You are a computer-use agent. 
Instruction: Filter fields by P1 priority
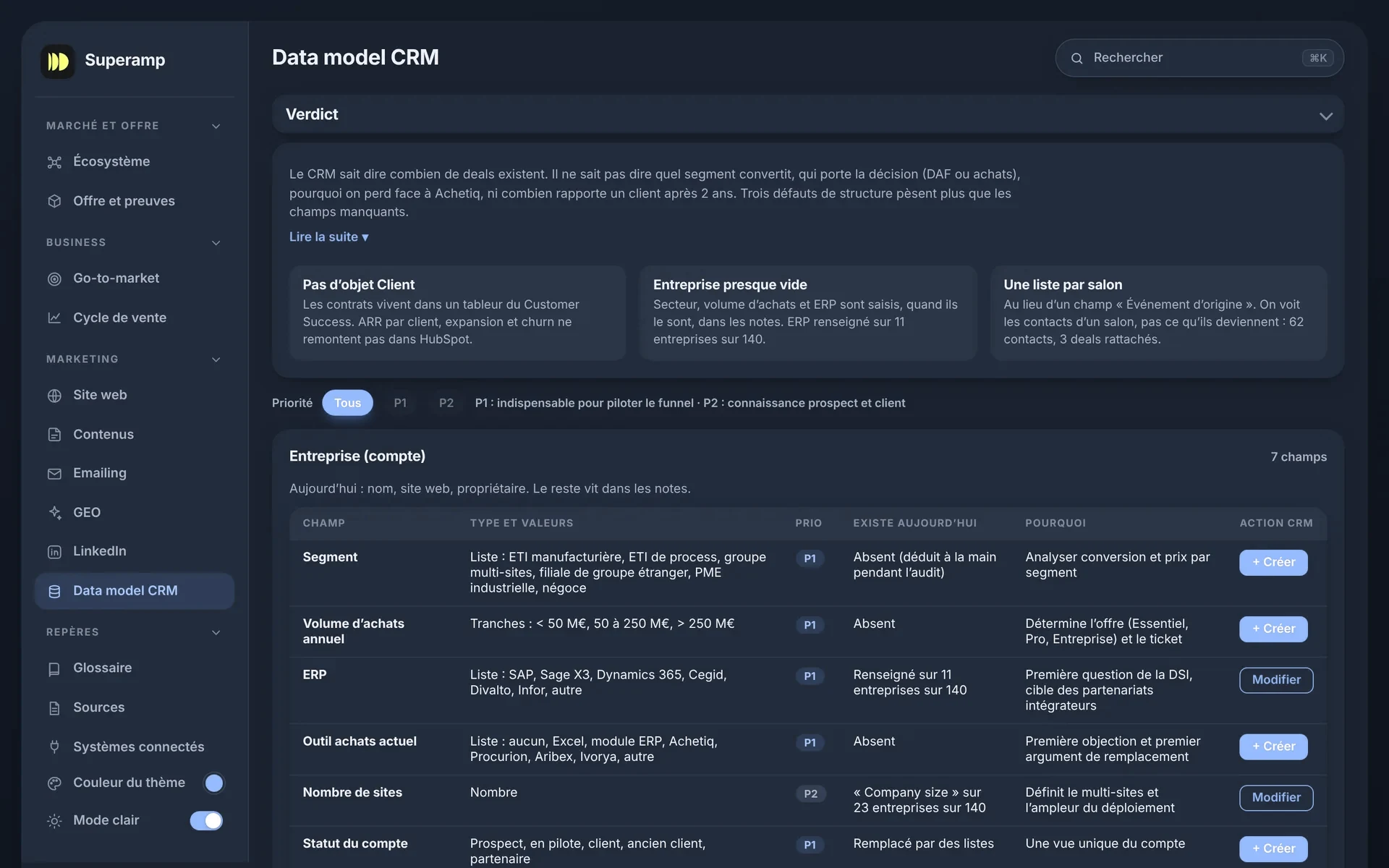(400, 403)
